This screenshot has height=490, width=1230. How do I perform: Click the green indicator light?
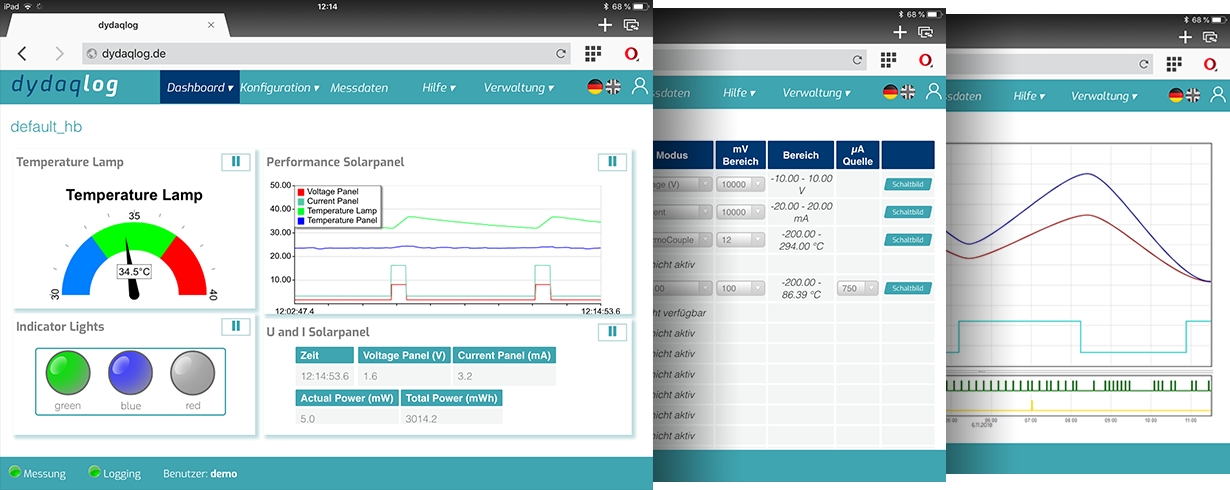coord(68,372)
